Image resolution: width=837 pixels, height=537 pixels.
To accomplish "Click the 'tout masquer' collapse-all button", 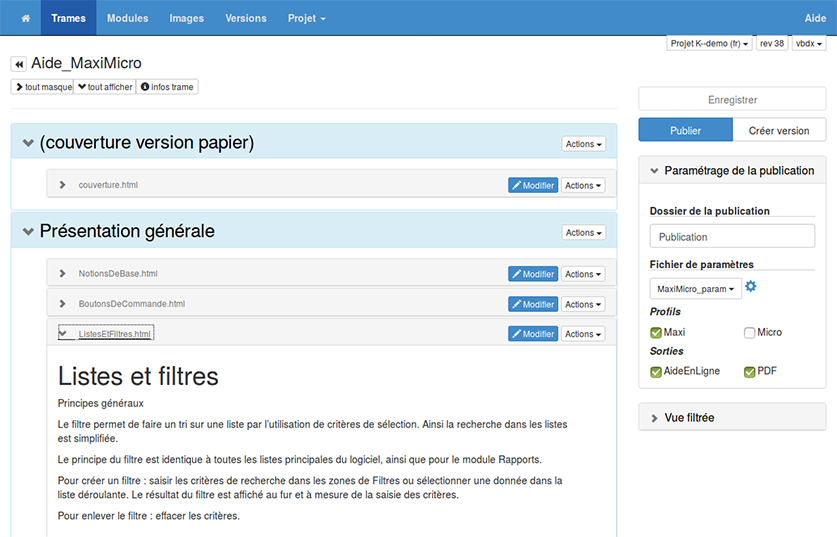I will tap(42, 87).
